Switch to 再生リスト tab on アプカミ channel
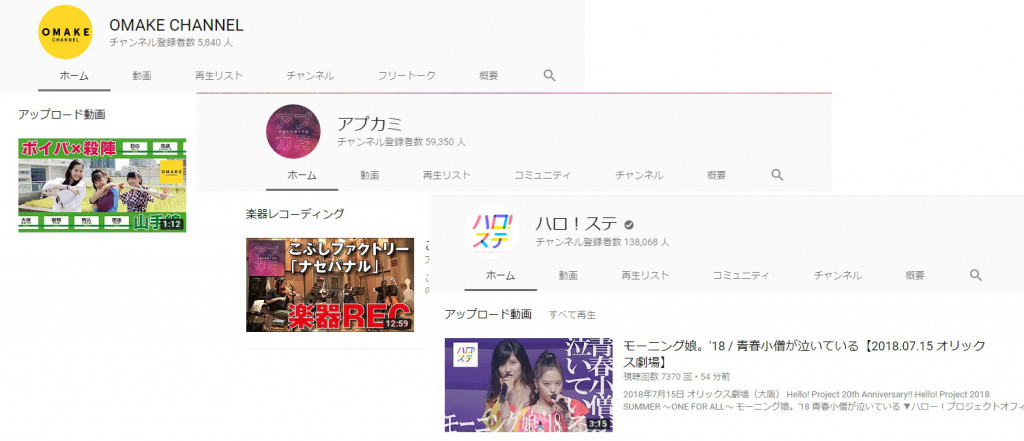The height and width of the screenshot is (441, 1024). (x=447, y=175)
